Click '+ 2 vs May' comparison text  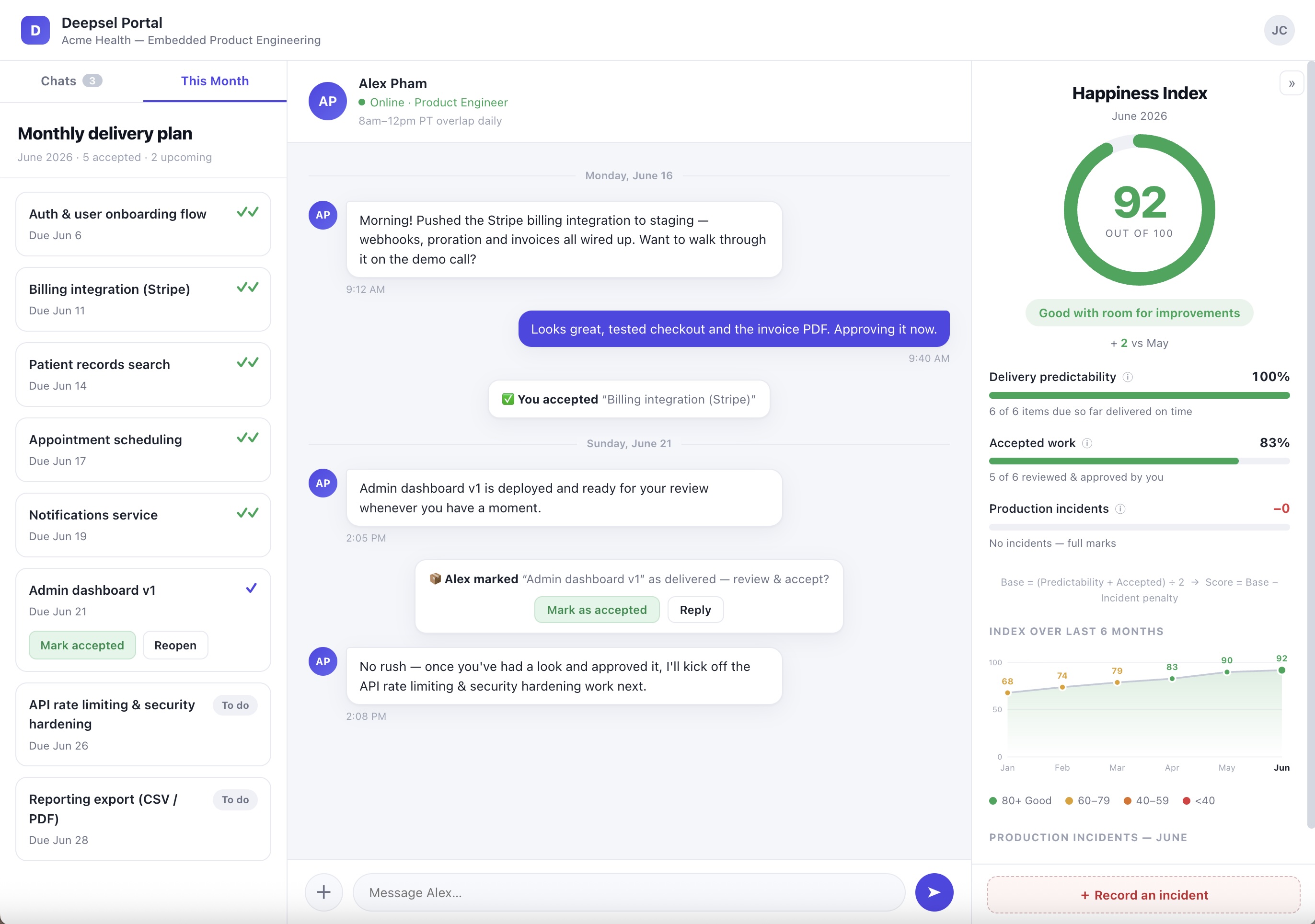1139,343
